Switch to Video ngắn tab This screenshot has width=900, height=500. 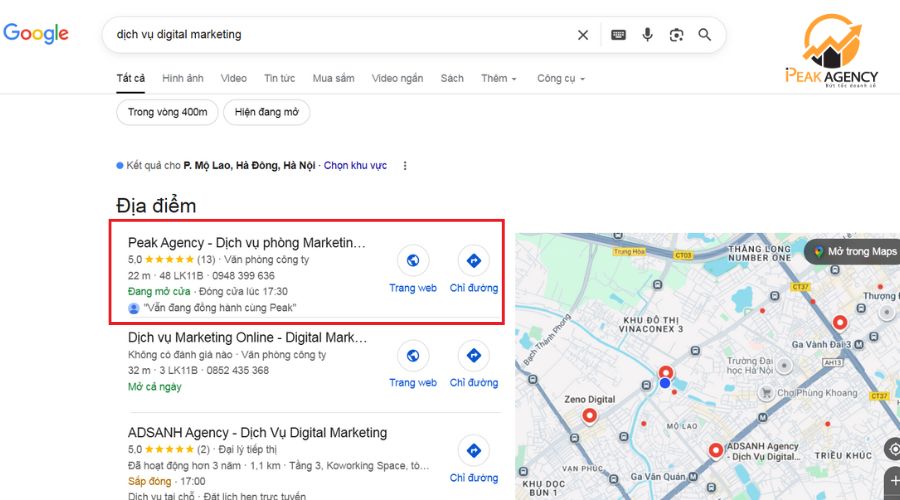tap(397, 78)
